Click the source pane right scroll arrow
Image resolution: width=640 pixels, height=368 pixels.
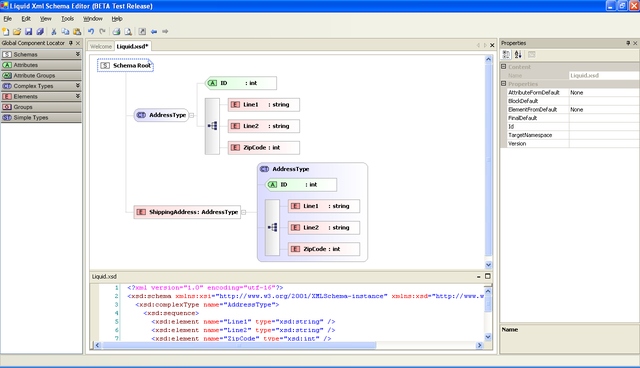pos(480,345)
